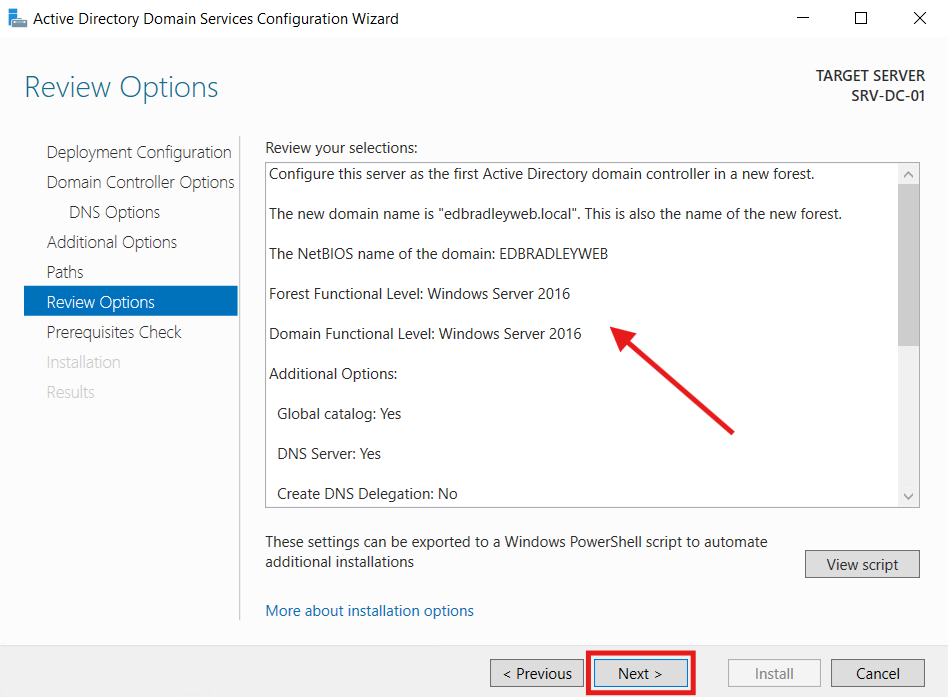Select the Prerequisites Check step

pos(113,331)
